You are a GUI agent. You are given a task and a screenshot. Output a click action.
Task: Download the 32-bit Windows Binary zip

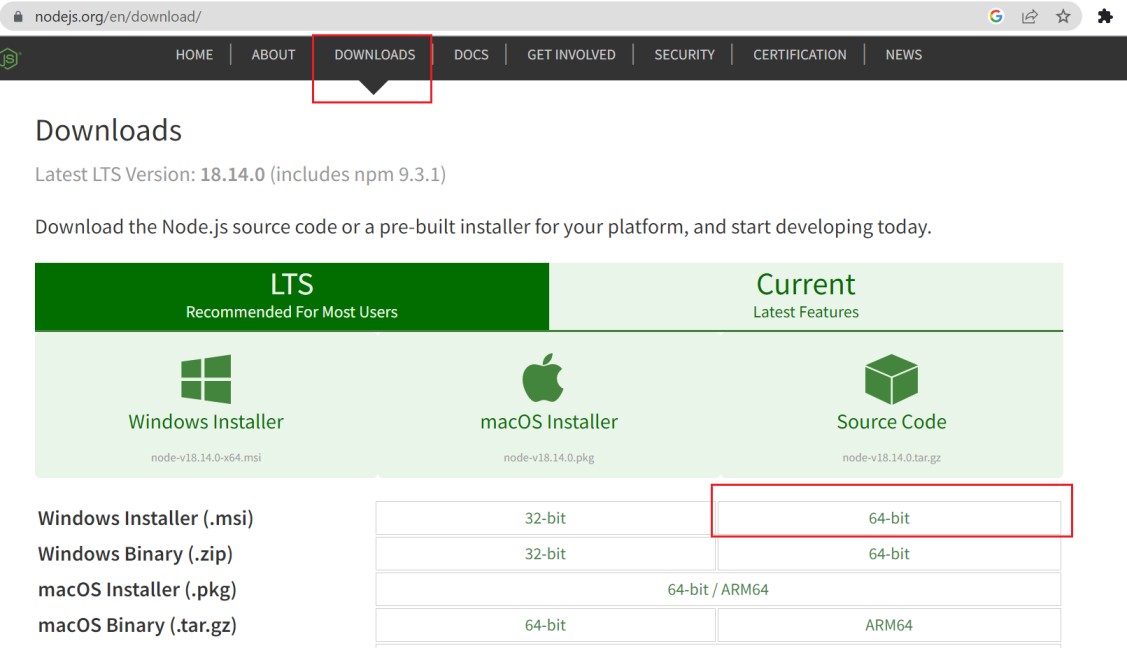[545, 553]
